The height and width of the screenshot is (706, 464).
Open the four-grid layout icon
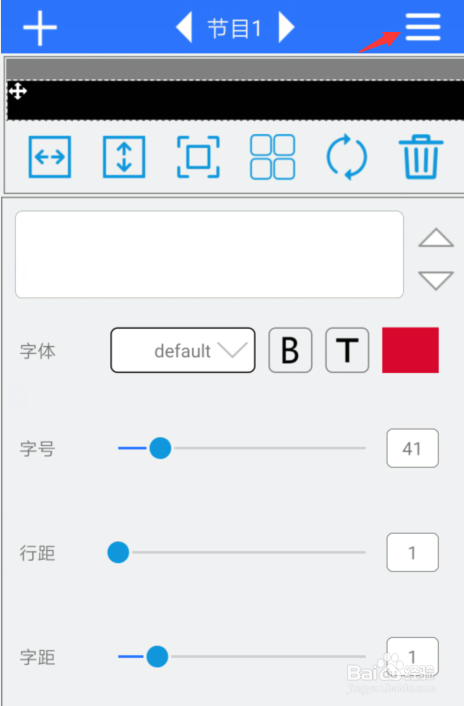pos(272,157)
